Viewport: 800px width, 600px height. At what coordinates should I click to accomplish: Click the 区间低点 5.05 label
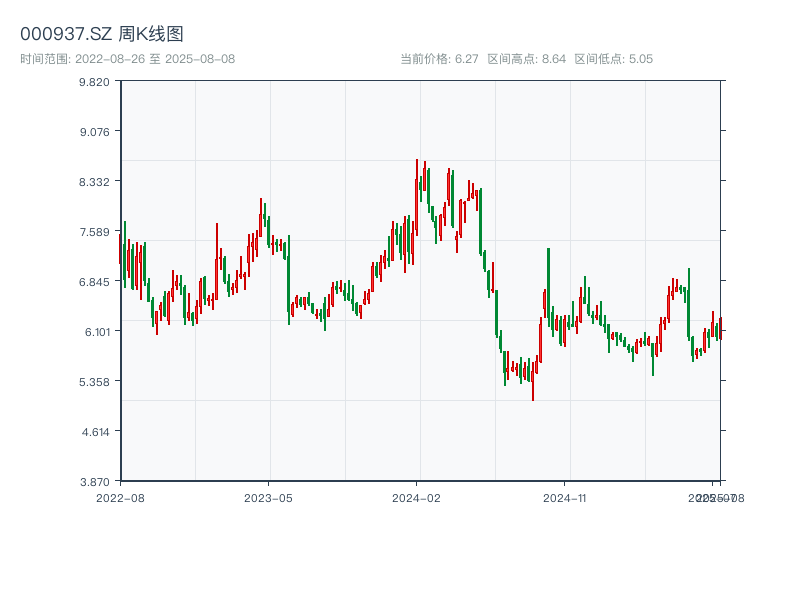pyautogui.click(x=613, y=59)
